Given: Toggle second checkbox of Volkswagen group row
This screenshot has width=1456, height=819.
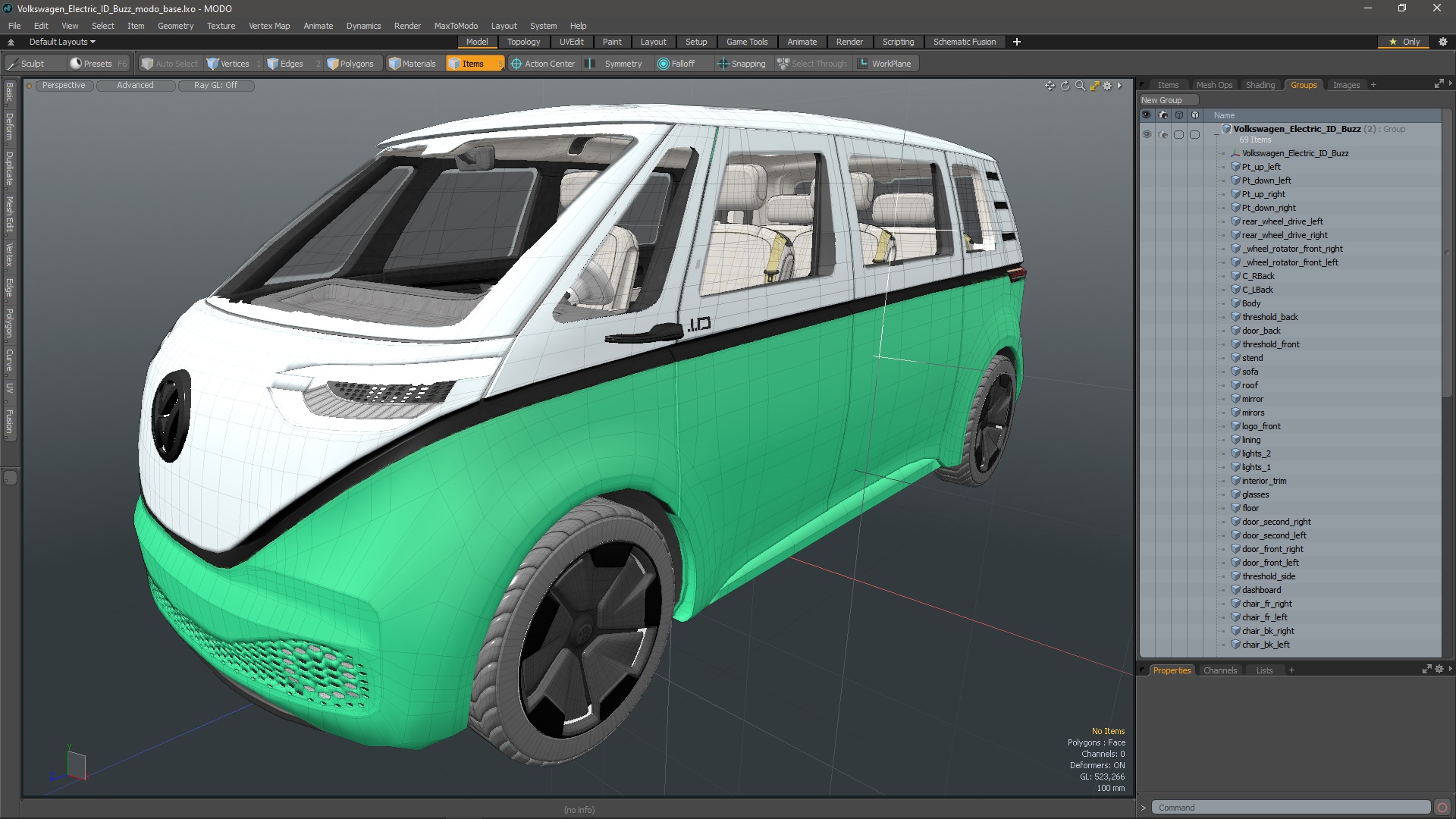Looking at the screenshot, I should point(1195,134).
